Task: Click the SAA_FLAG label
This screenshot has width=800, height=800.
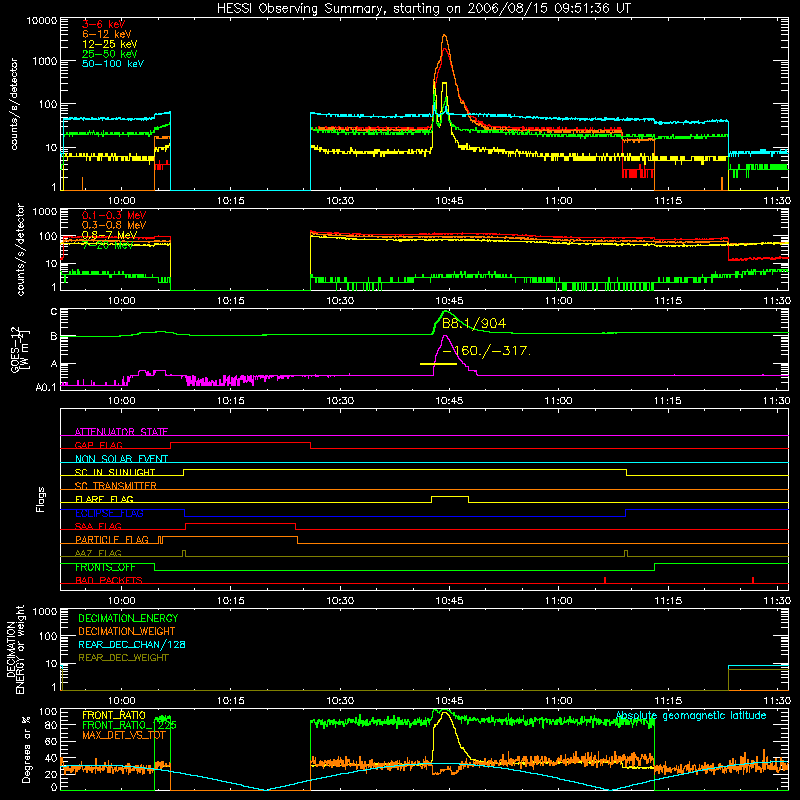Action: [98, 526]
